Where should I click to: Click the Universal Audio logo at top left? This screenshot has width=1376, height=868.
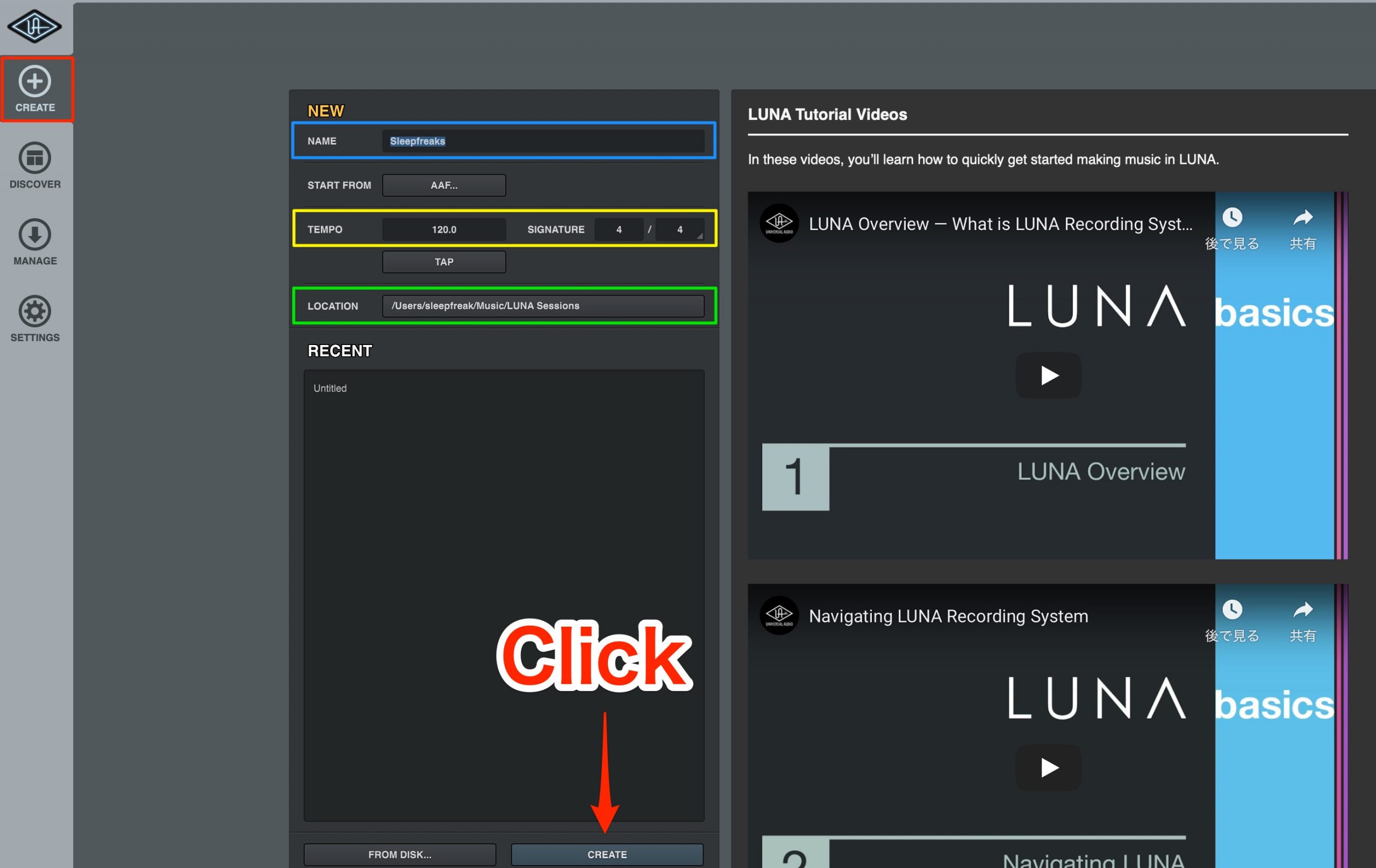tap(34, 26)
